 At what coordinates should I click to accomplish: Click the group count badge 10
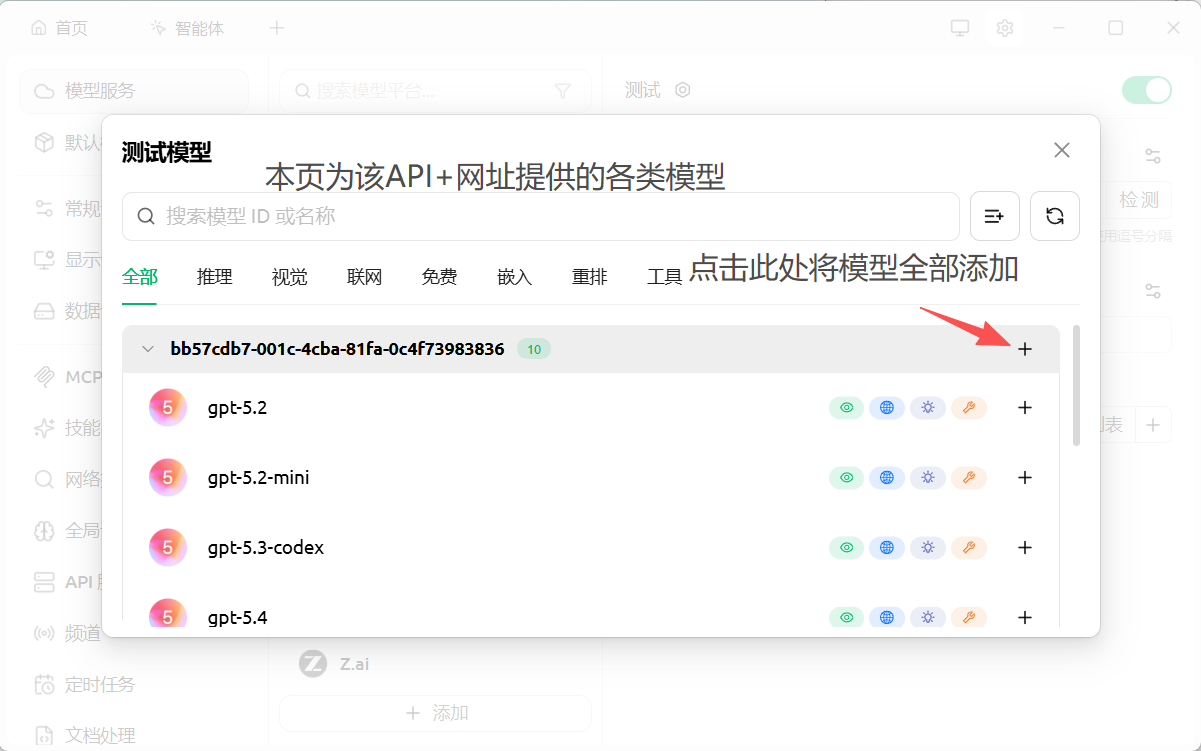[534, 349]
